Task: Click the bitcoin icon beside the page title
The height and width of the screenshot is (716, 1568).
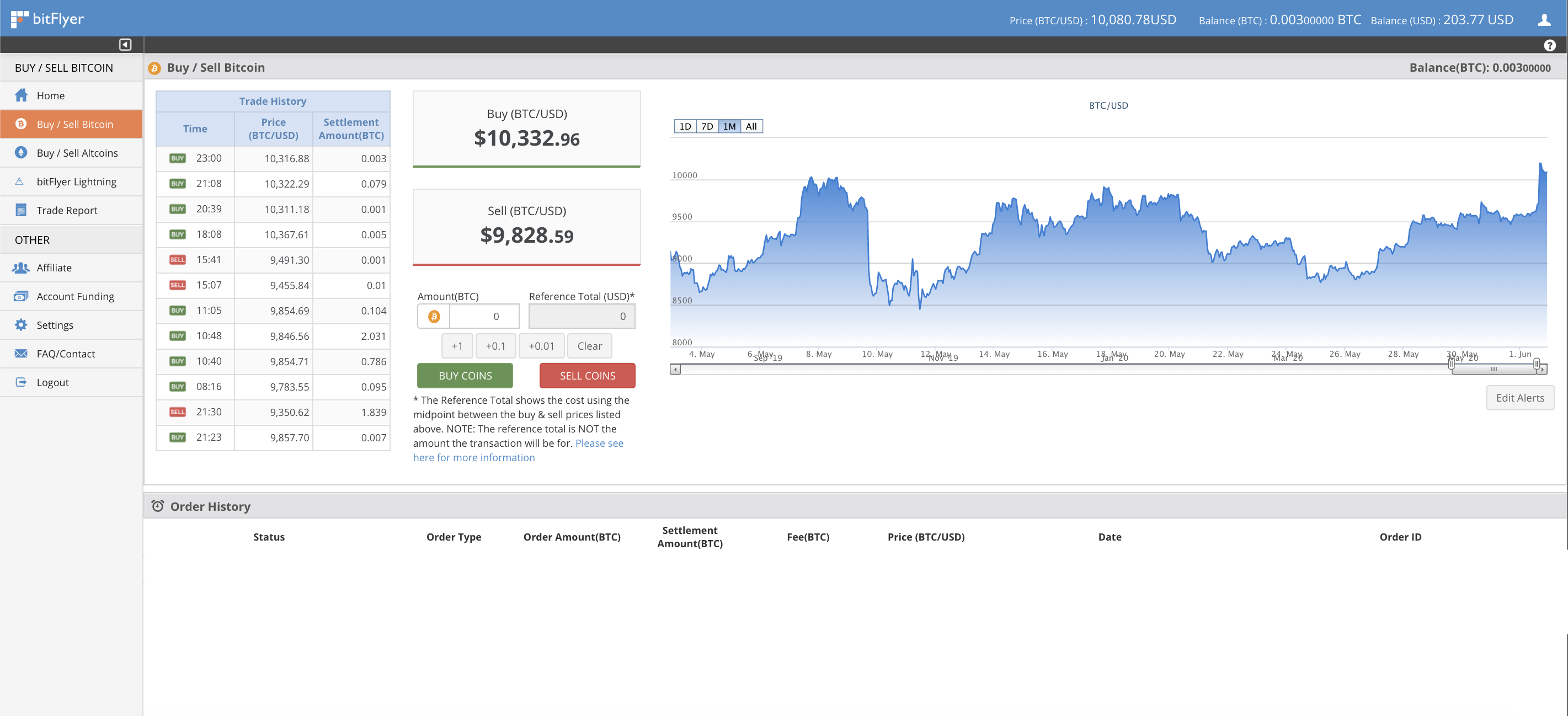Action: 154,68
